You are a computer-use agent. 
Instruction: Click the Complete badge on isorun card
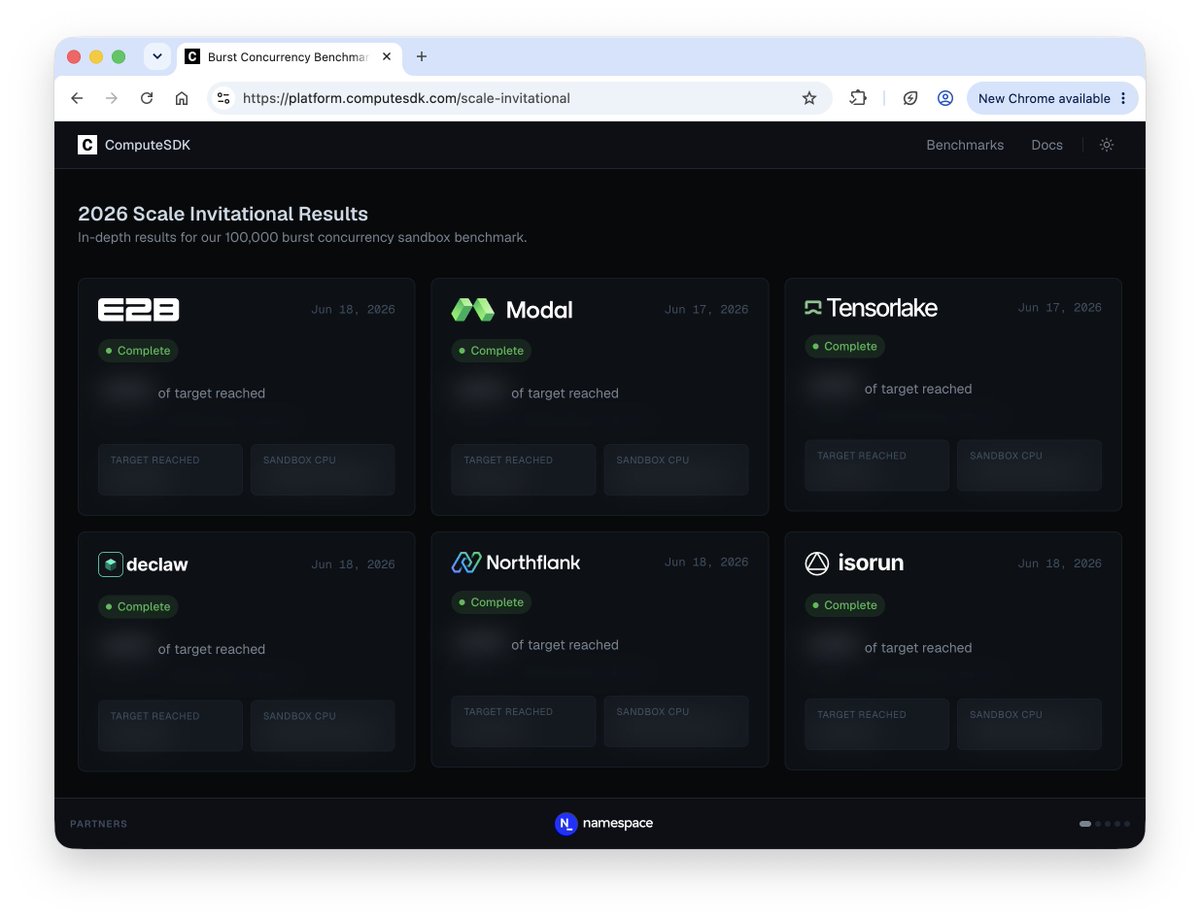845,606
